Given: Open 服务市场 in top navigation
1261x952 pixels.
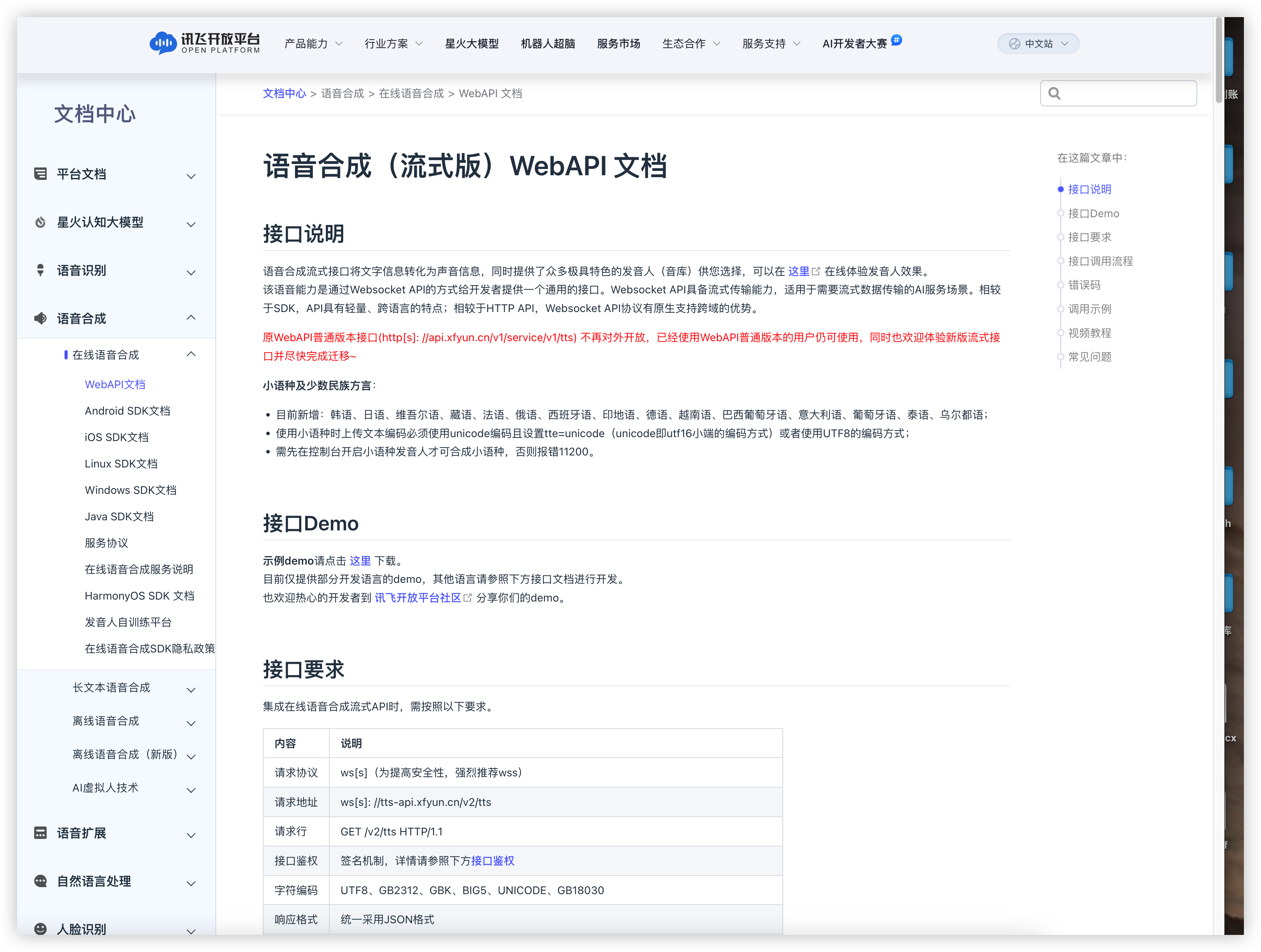Looking at the screenshot, I should [618, 44].
